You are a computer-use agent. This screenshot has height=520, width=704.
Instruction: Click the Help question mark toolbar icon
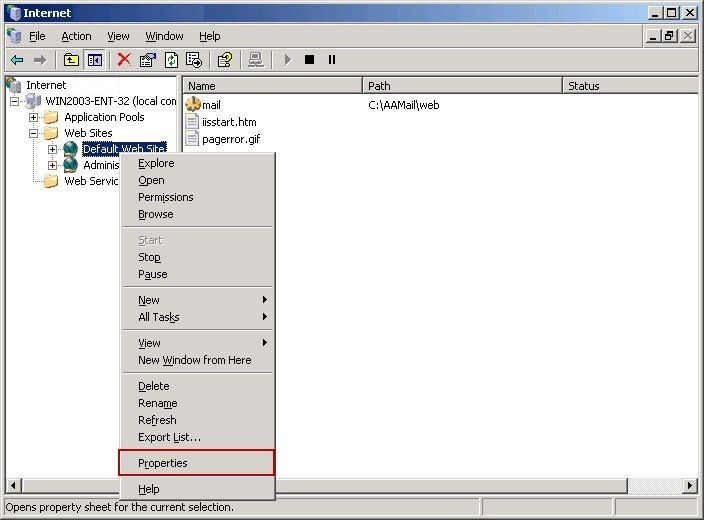225,60
